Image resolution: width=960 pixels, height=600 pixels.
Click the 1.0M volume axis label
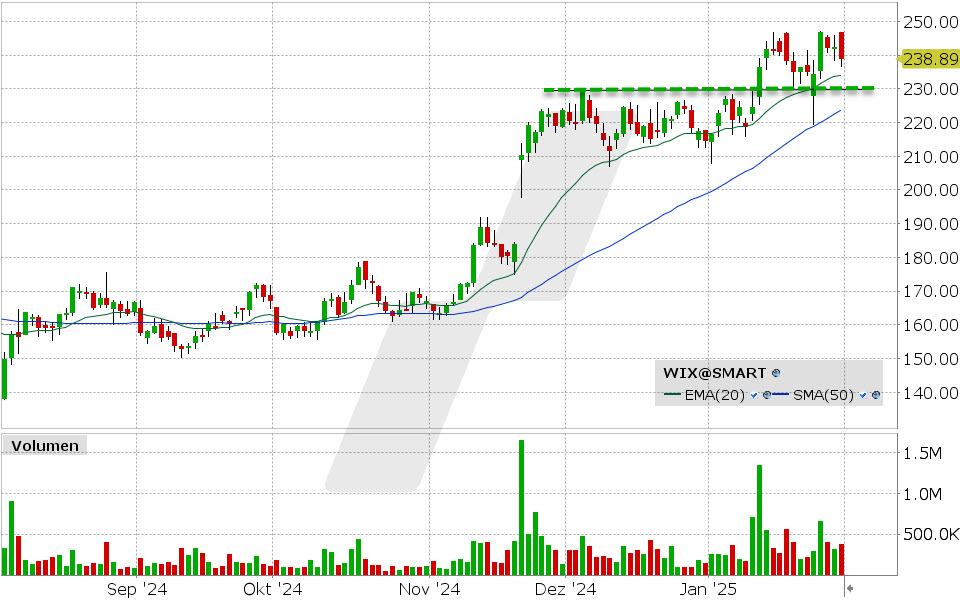tap(922, 494)
